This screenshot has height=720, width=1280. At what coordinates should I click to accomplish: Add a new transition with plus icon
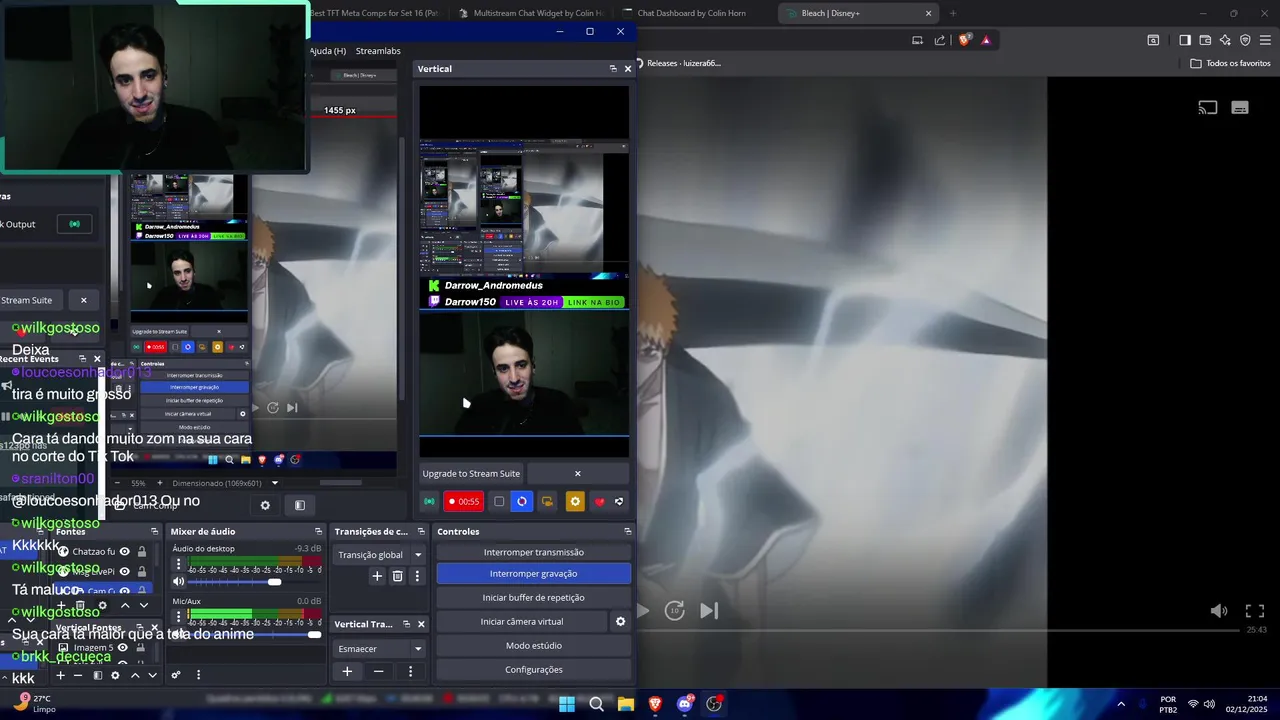(x=377, y=576)
